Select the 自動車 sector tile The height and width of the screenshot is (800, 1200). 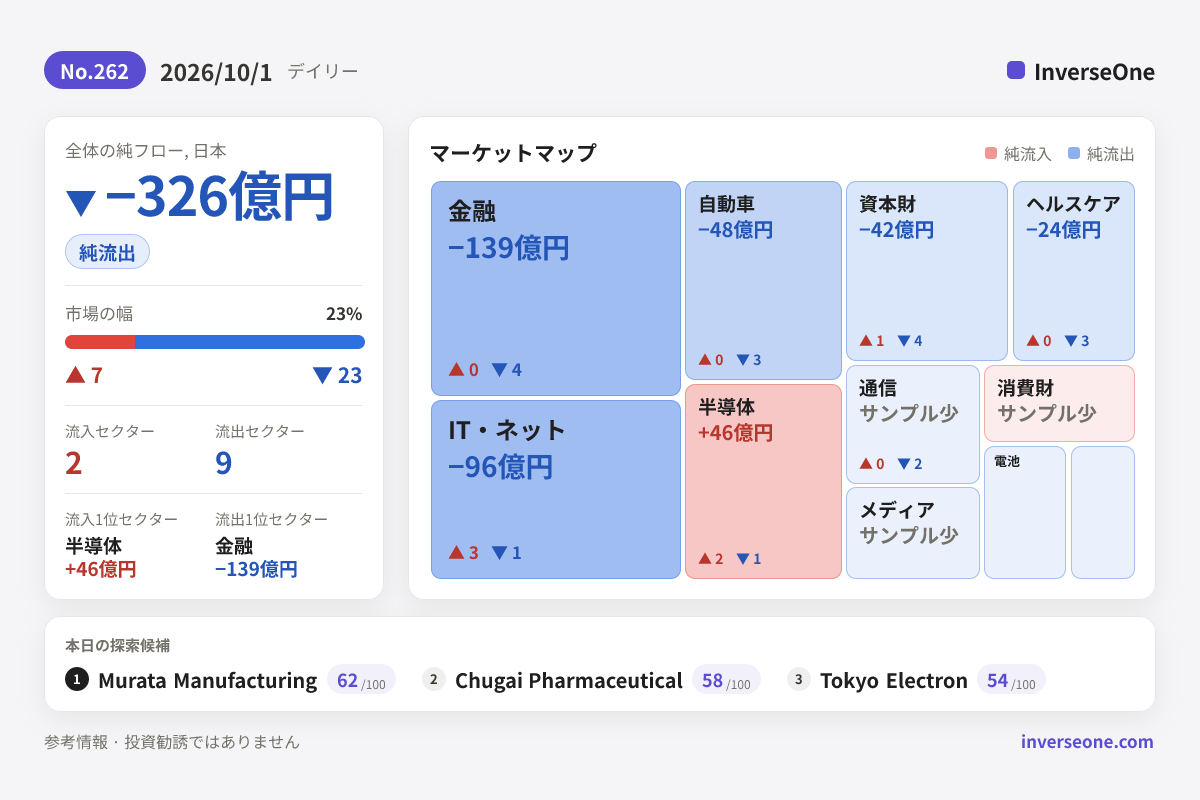coord(763,280)
